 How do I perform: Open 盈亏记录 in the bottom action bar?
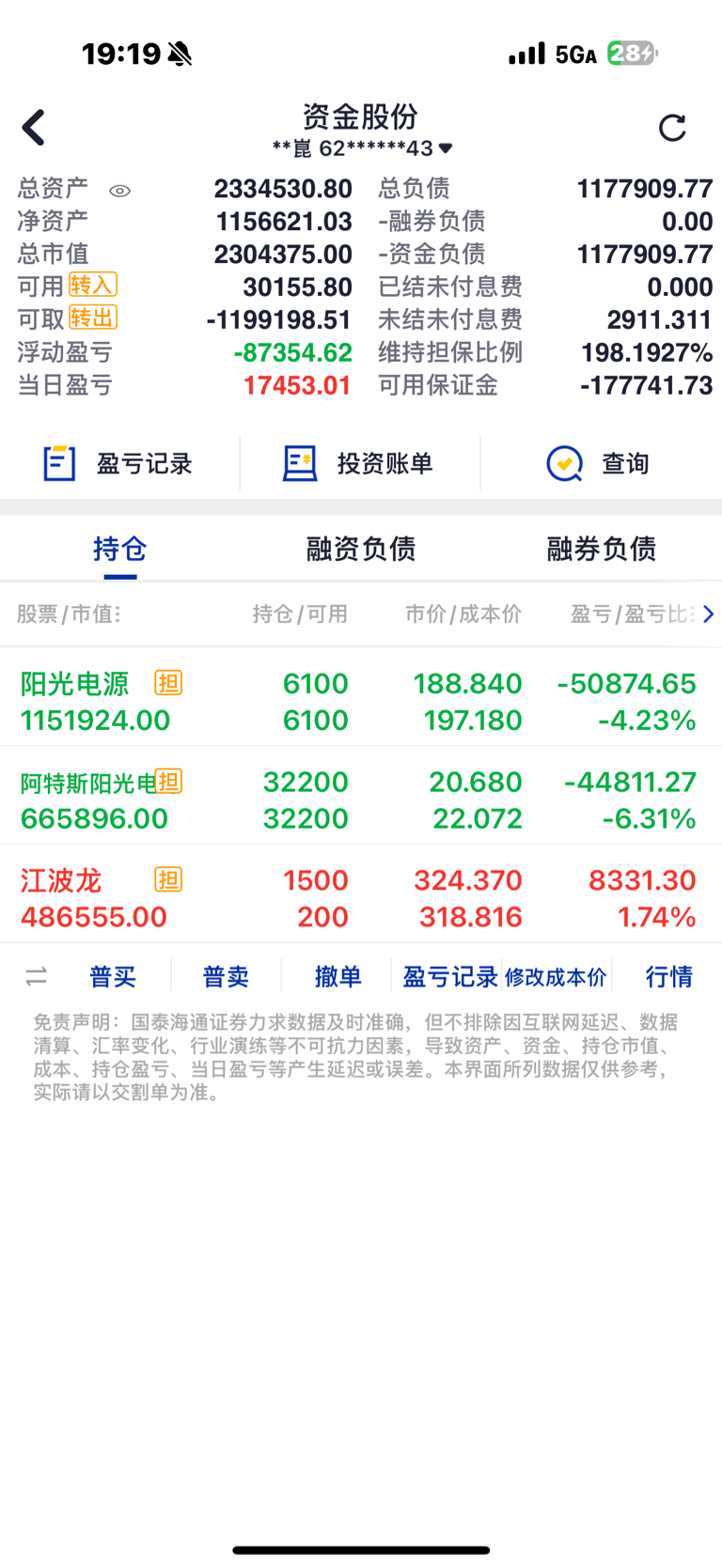coord(450,977)
